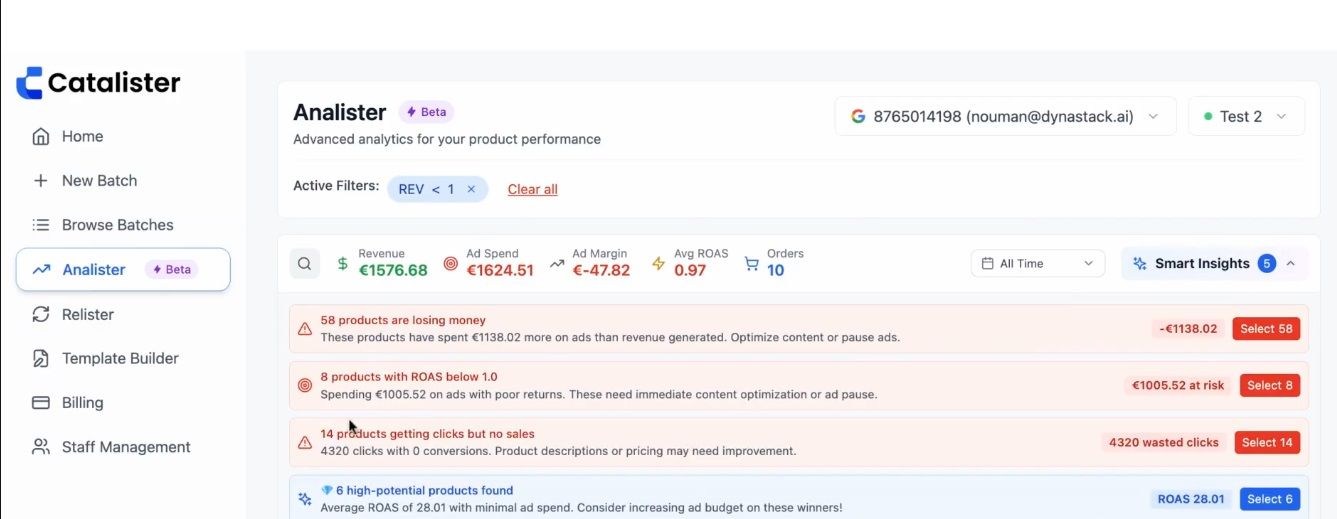Image resolution: width=1337 pixels, height=519 pixels.
Task: Collapse the Smart Insights panel
Action: [1291, 264]
